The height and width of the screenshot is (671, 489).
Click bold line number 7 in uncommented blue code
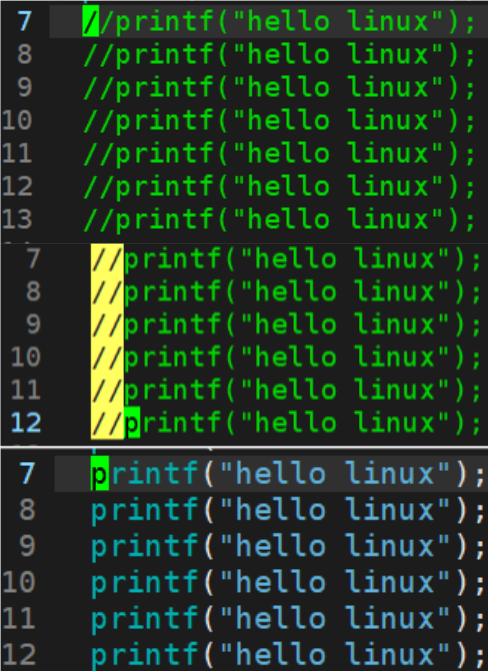pyautogui.click(x=27, y=474)
